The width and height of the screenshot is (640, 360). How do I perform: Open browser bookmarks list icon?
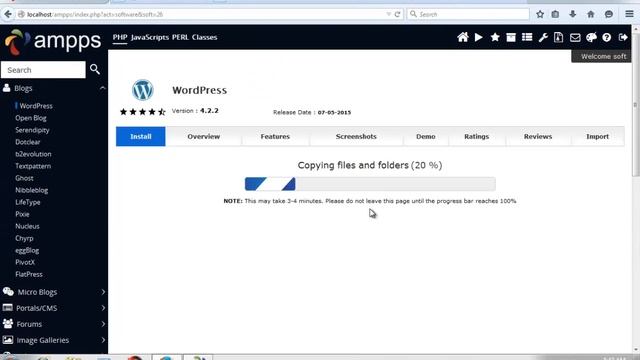pyautogui.click(x=555, y=14)
